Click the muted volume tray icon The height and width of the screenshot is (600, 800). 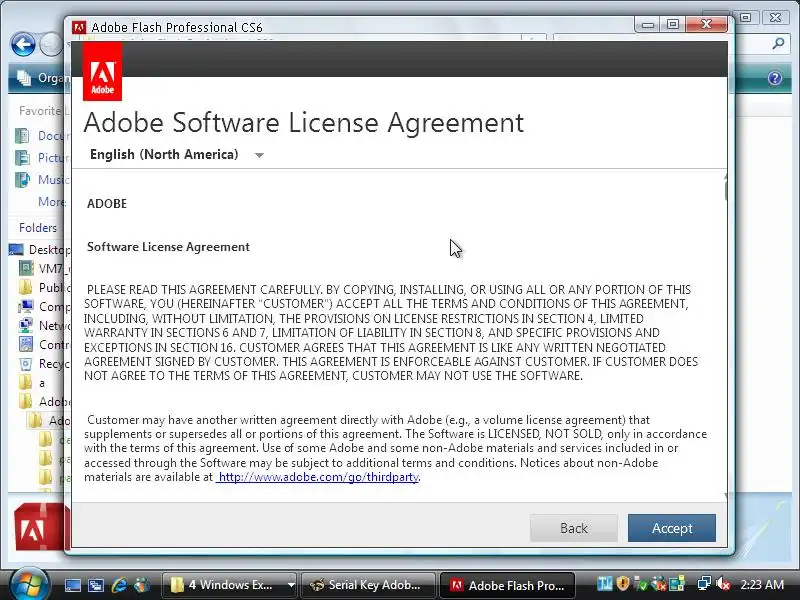coord(723,583)
